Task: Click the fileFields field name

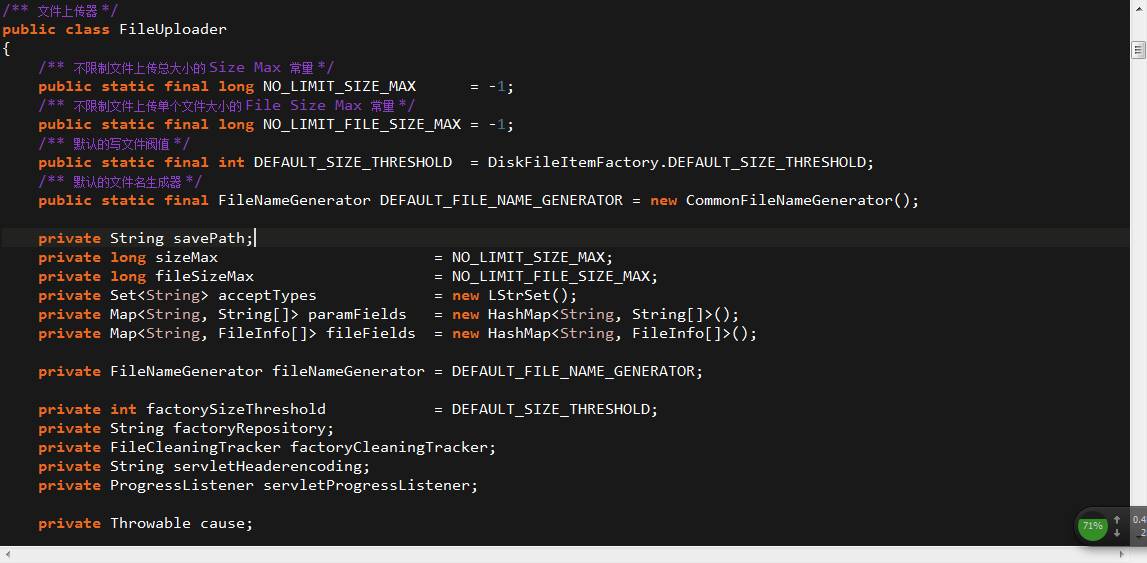Action: coord(371,333)
